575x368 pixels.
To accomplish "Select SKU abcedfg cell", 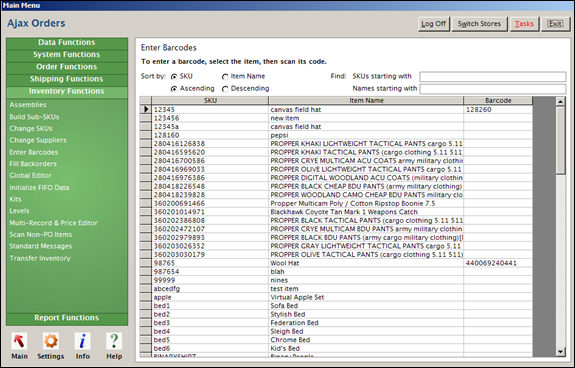I will [210, 289].
